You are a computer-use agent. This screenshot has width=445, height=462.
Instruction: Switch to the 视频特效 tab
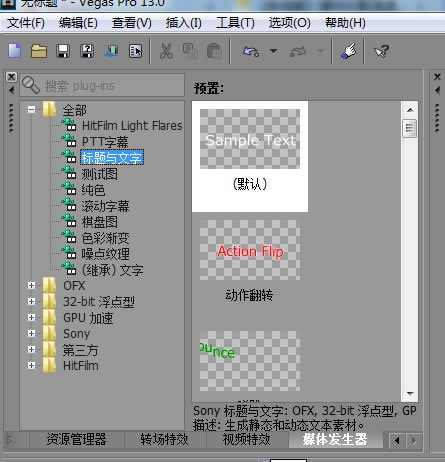click(x=247, y=439)
